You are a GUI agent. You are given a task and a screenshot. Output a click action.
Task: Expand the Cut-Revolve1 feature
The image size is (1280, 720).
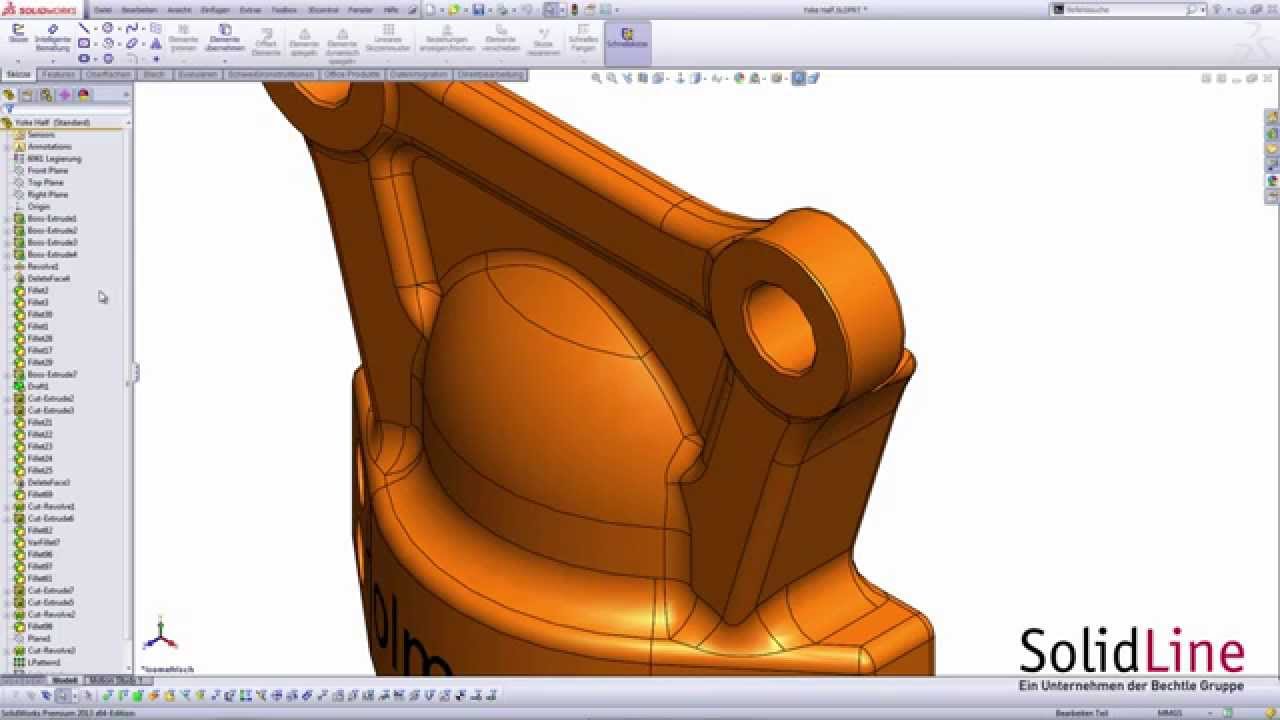tap(7, 506)
